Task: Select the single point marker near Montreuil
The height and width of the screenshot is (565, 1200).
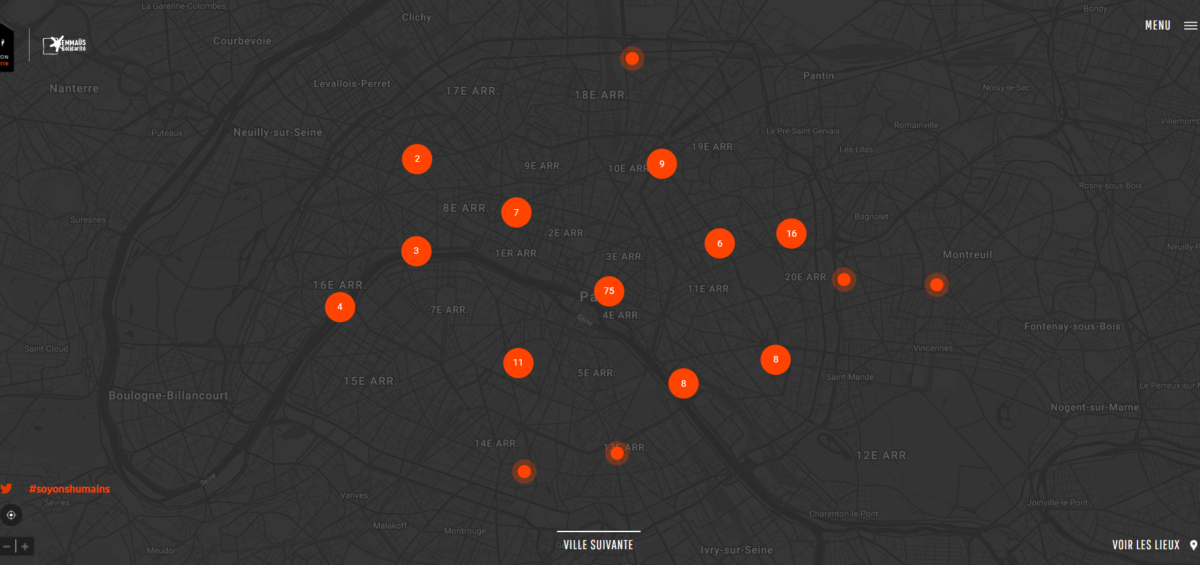Action: 937,285
